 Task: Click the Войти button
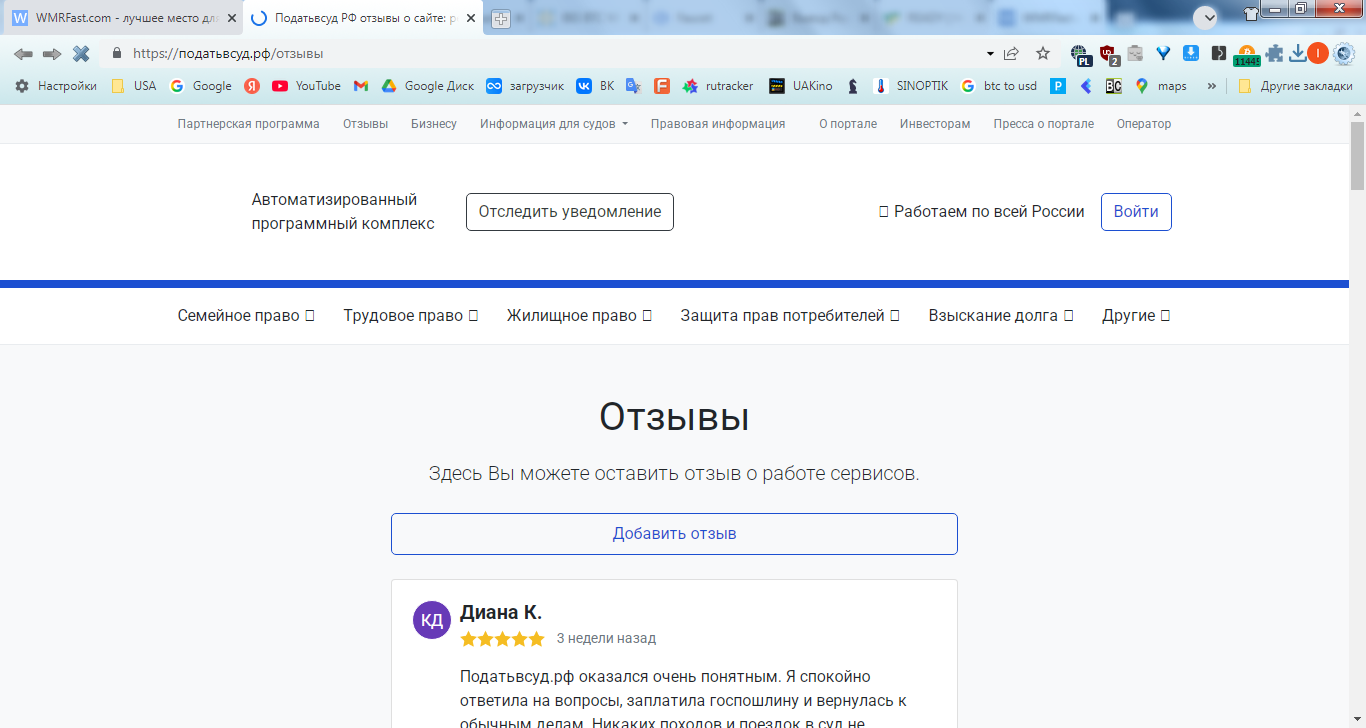click(x=1136, y=212)
